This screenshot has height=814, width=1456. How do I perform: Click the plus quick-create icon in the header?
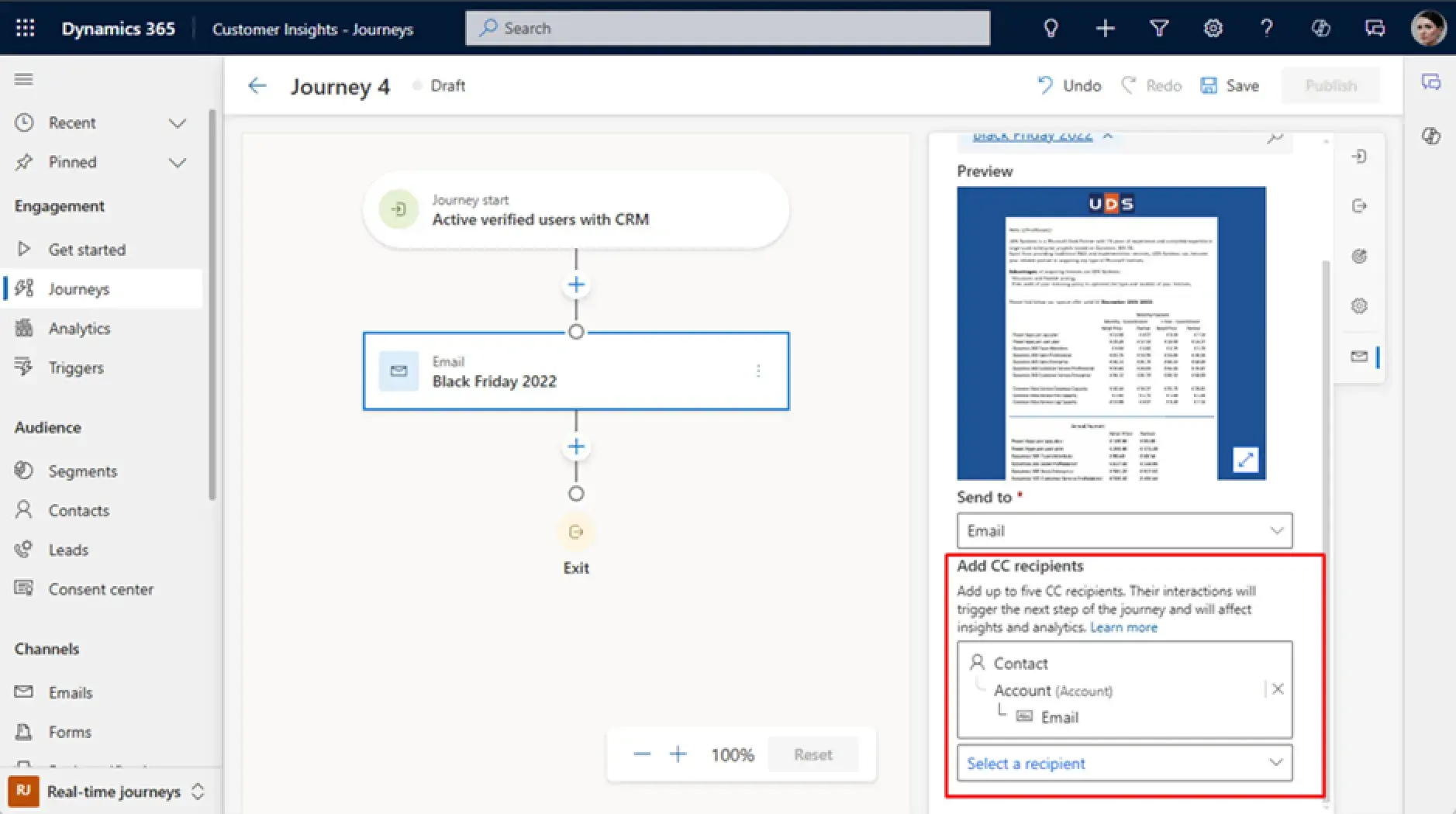1105,29
